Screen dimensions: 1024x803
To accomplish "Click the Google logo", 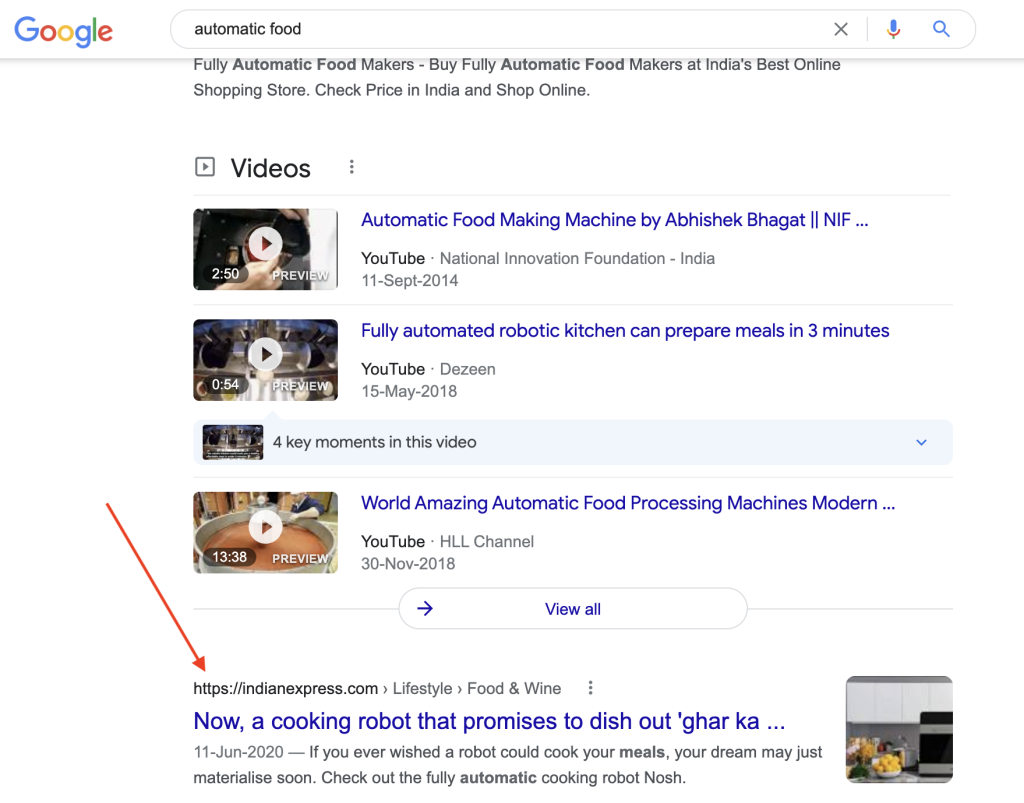I will pyautogui.click(x=63, y=31).
